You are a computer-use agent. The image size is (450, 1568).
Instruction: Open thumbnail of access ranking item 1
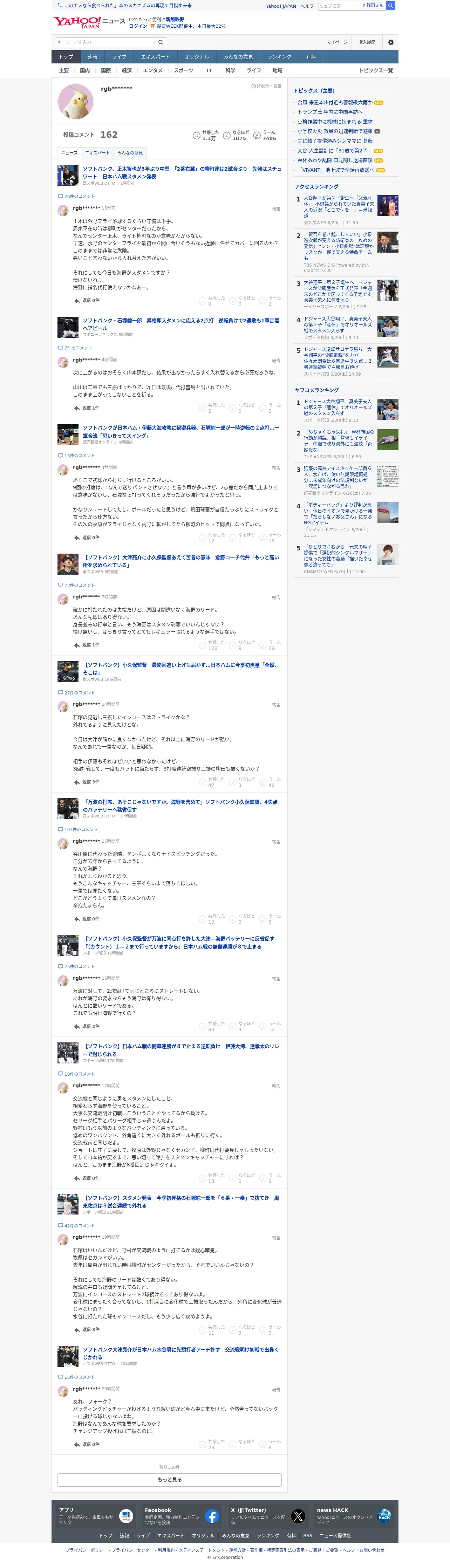click(x=388, y=206)
